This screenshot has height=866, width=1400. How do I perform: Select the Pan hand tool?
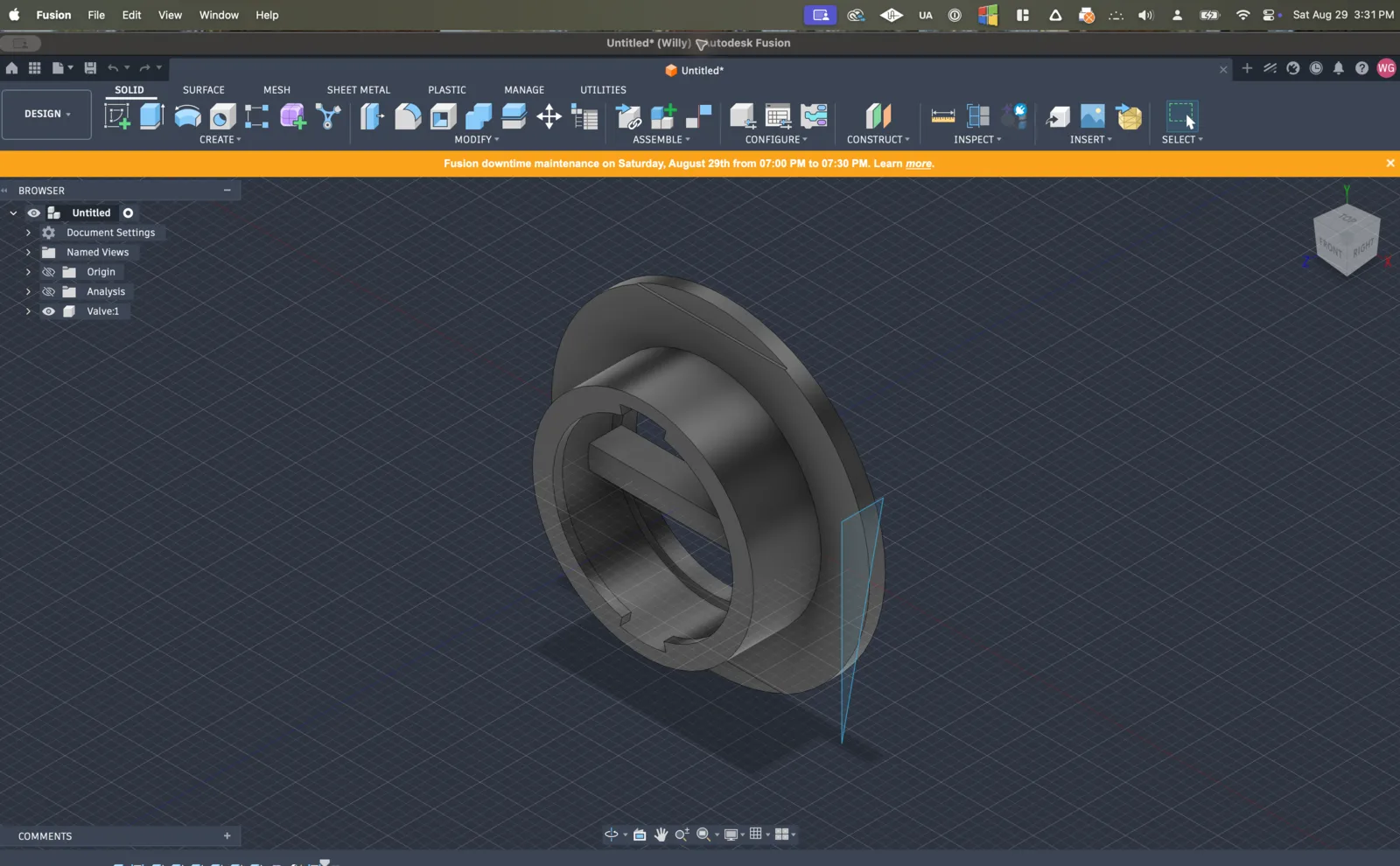pyautogui.click(x=661, y=835)
